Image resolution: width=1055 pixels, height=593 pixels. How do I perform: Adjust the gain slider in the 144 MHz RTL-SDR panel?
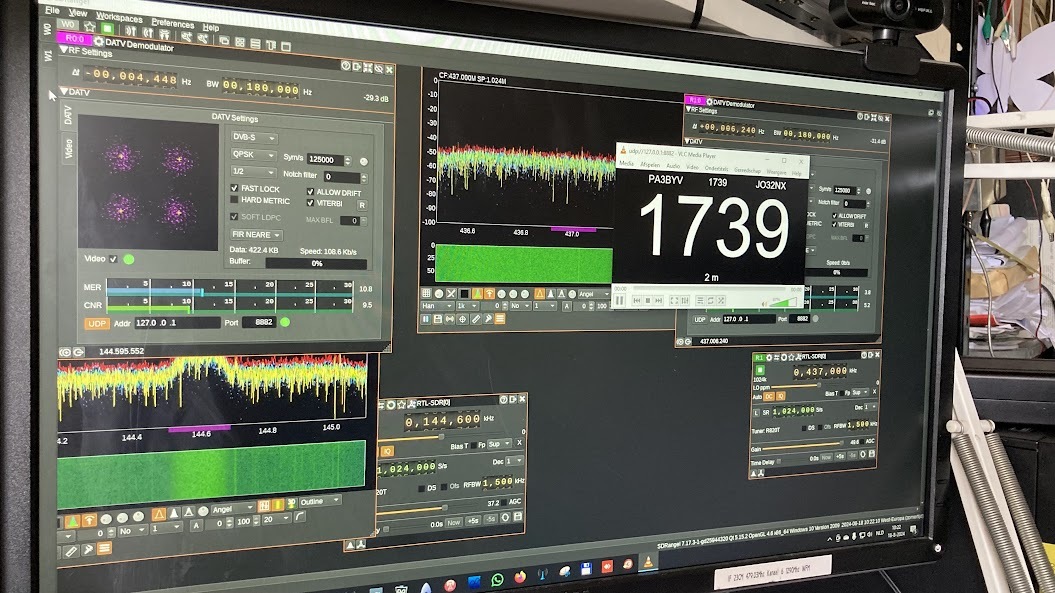pyautogui.click(x=410, y=510)
